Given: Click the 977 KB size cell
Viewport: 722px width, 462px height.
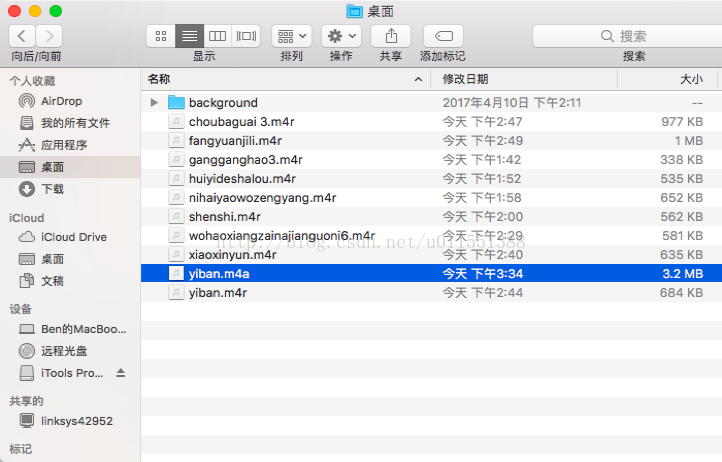Looking at the screenshot, I should pos(682,122).
